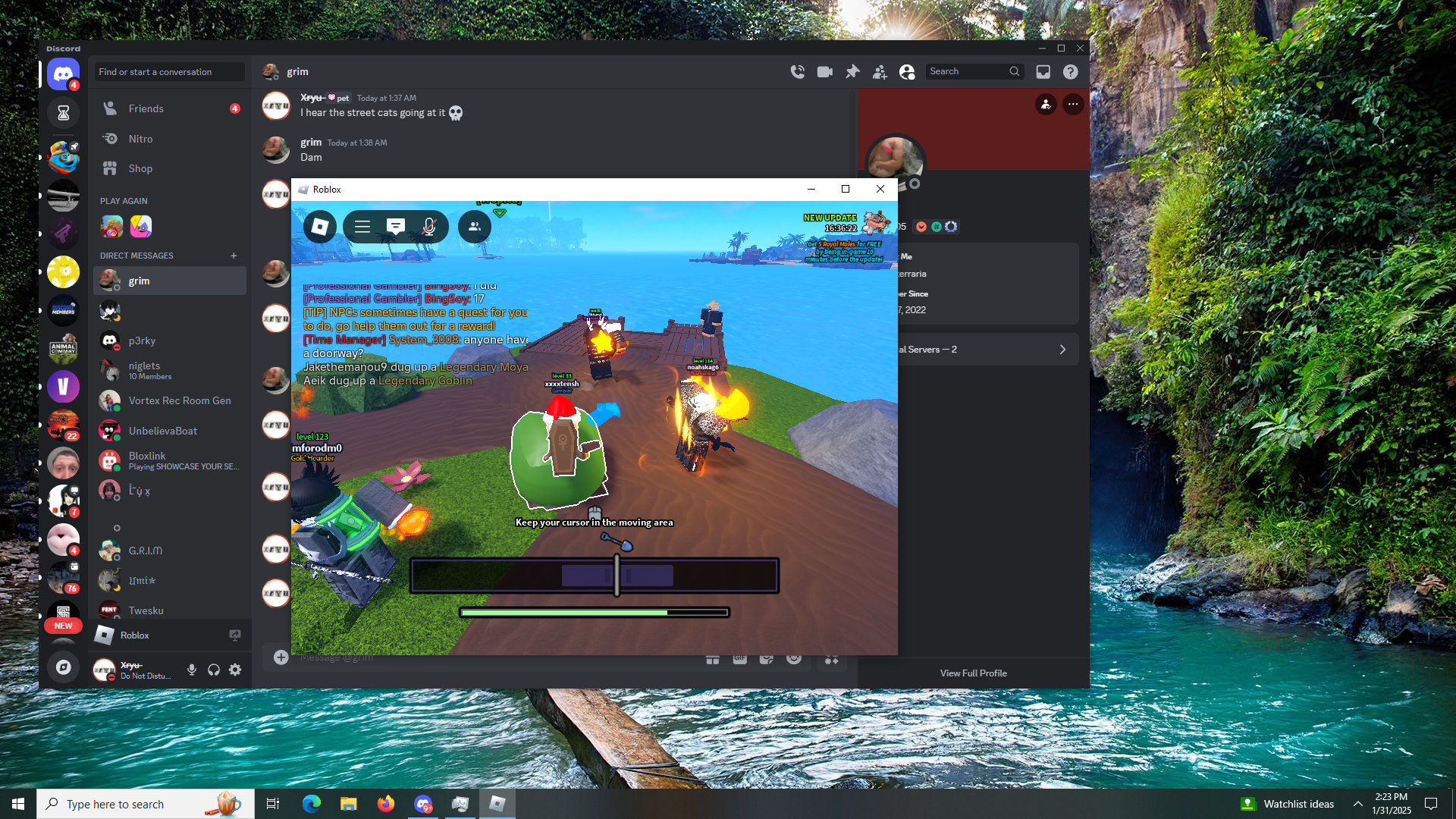Viewport: 1456px width, 819px height.
Task: Open the Roblox menu logo button
Action: (x=320, y=226)
